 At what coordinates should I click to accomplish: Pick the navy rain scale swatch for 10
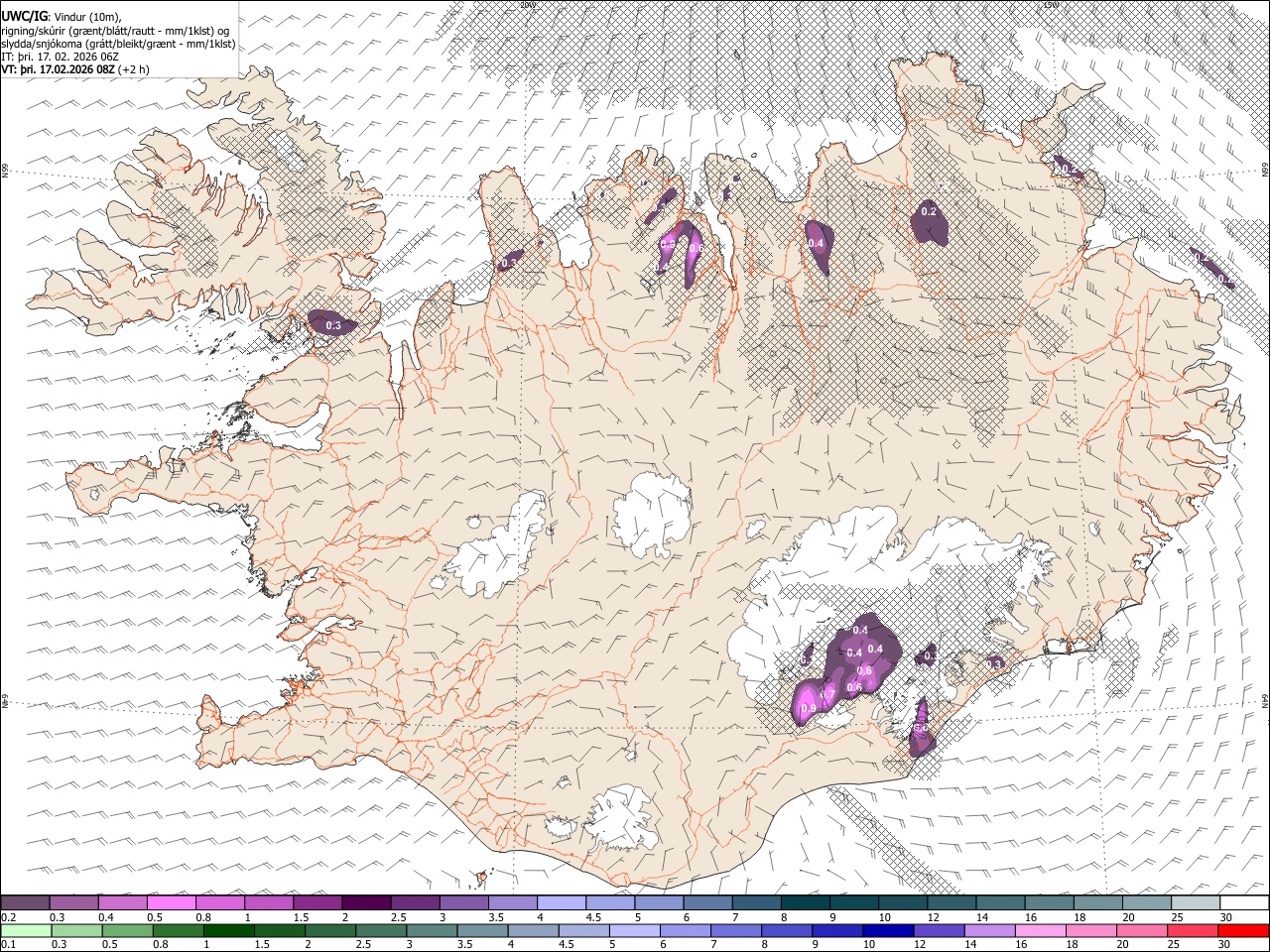click(x=889, y=931)
